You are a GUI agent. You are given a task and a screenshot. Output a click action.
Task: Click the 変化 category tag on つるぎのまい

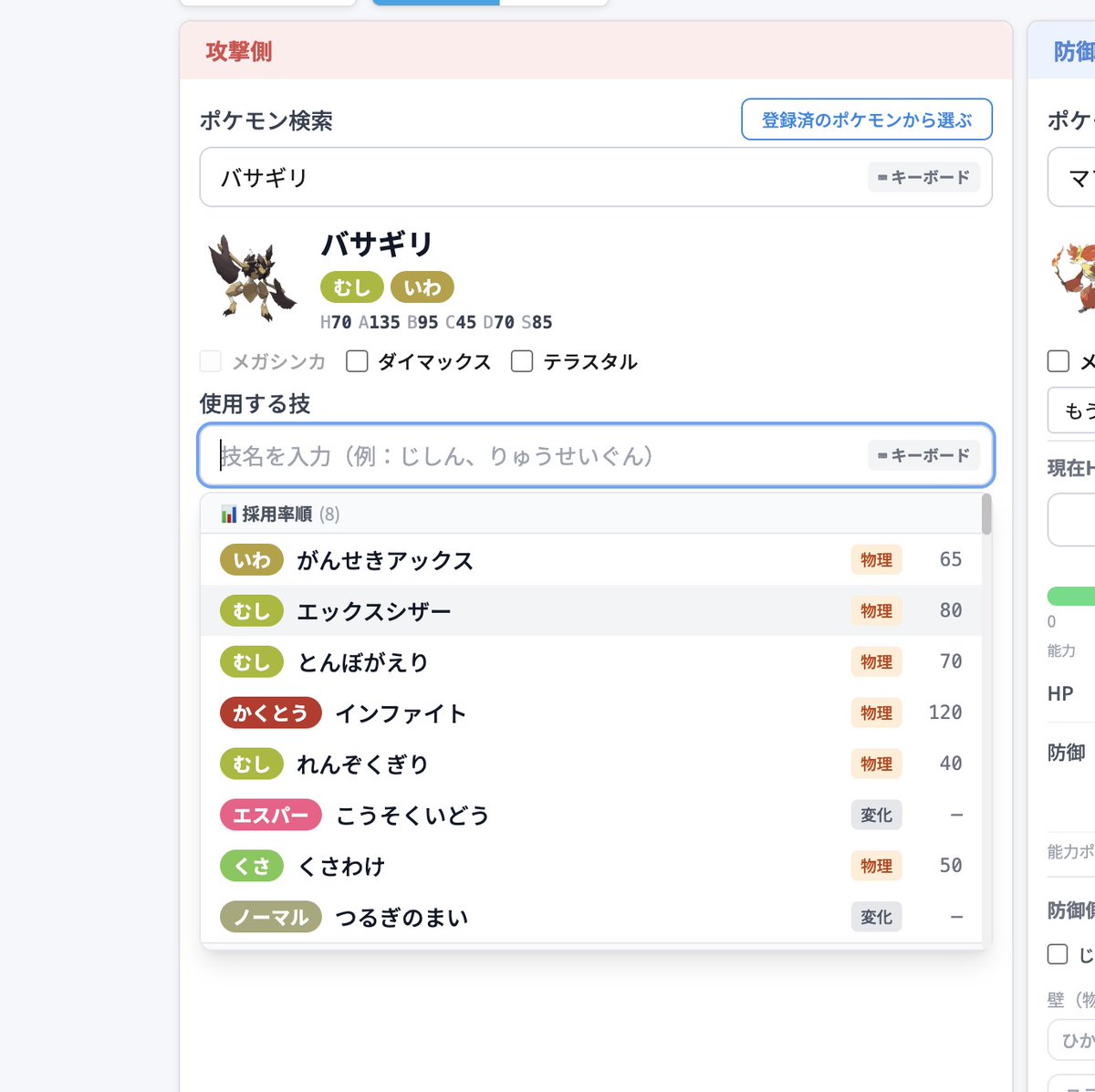876,918
